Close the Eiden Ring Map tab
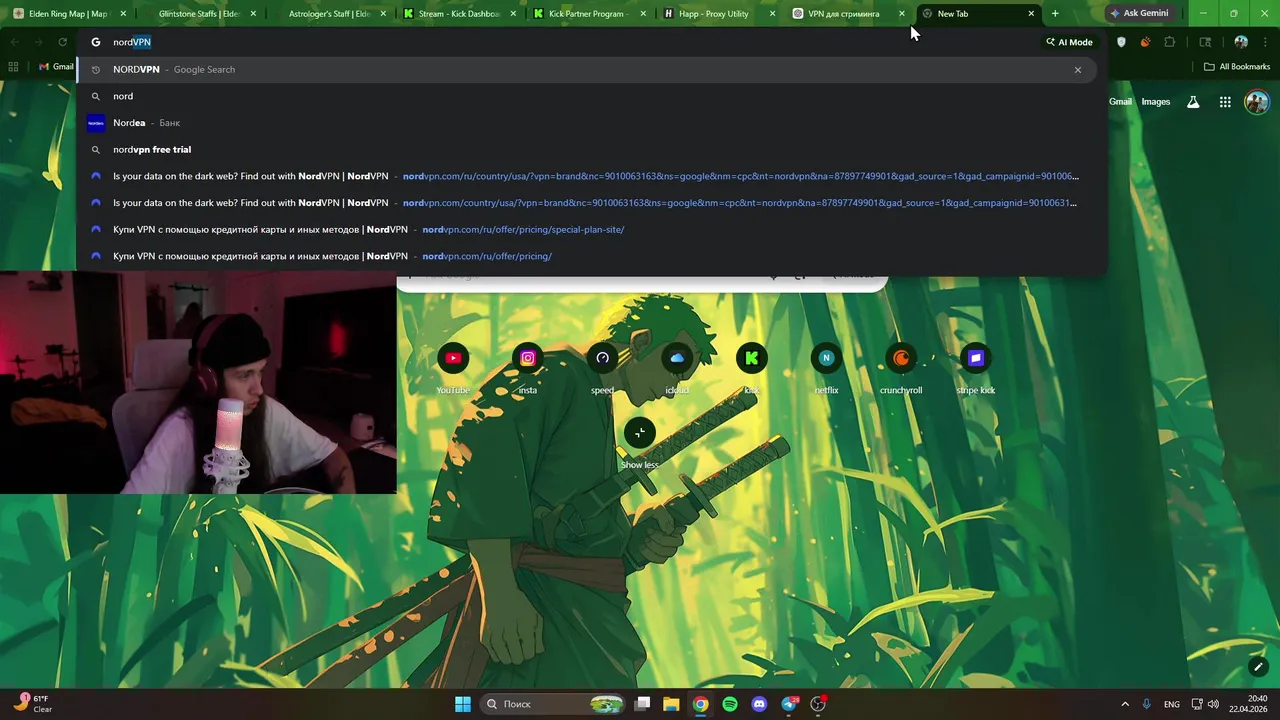The height and width of the screenshot is (720, 1280). (x=123, y=14)
